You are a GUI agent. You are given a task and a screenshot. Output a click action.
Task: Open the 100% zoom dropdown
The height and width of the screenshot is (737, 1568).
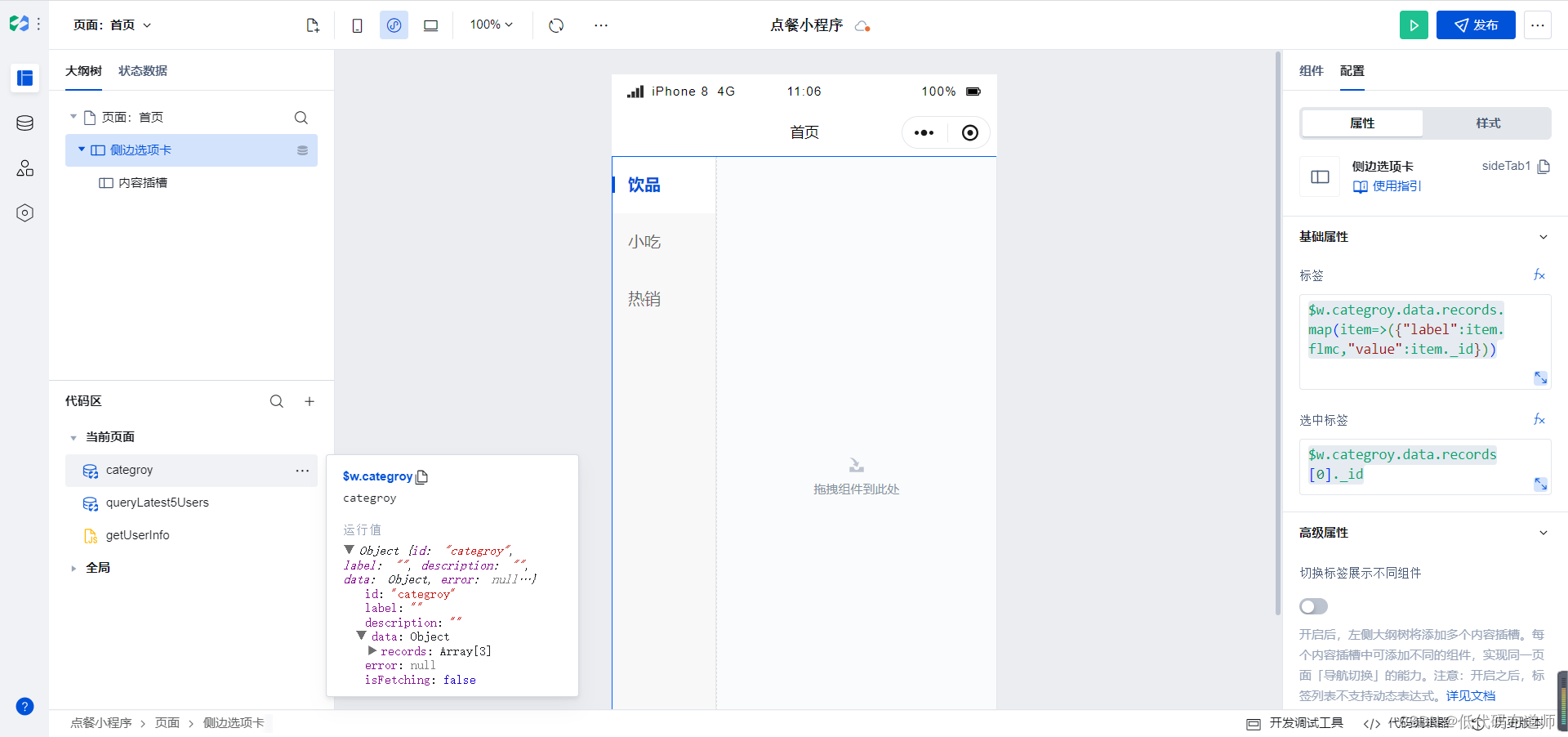click(x=492, y=25)
